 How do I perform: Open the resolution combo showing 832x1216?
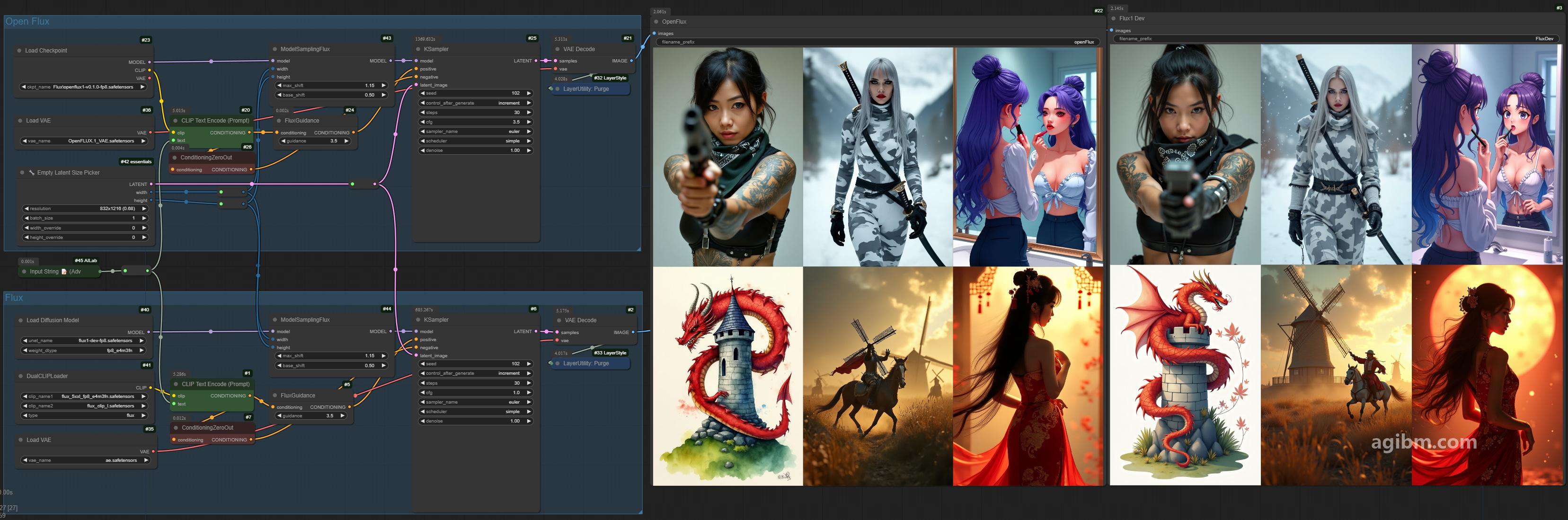pos(85,209)
